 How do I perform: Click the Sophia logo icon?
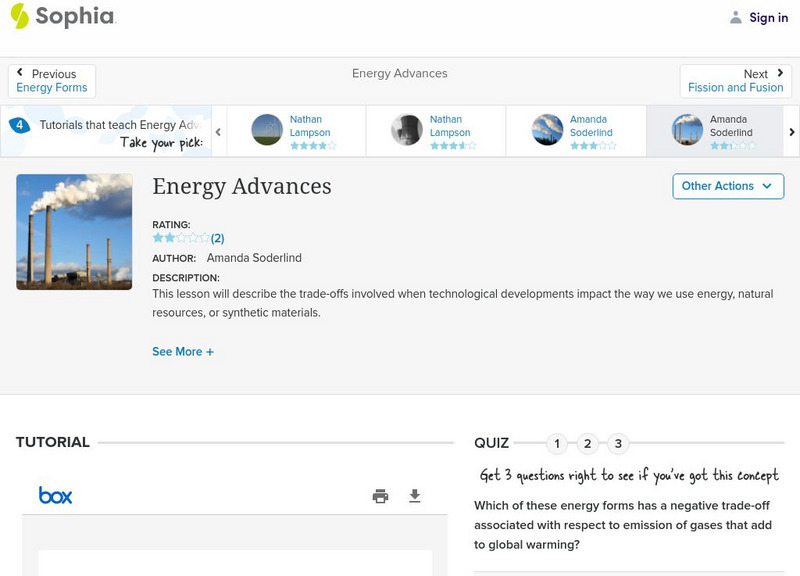[x=20, y=16]
